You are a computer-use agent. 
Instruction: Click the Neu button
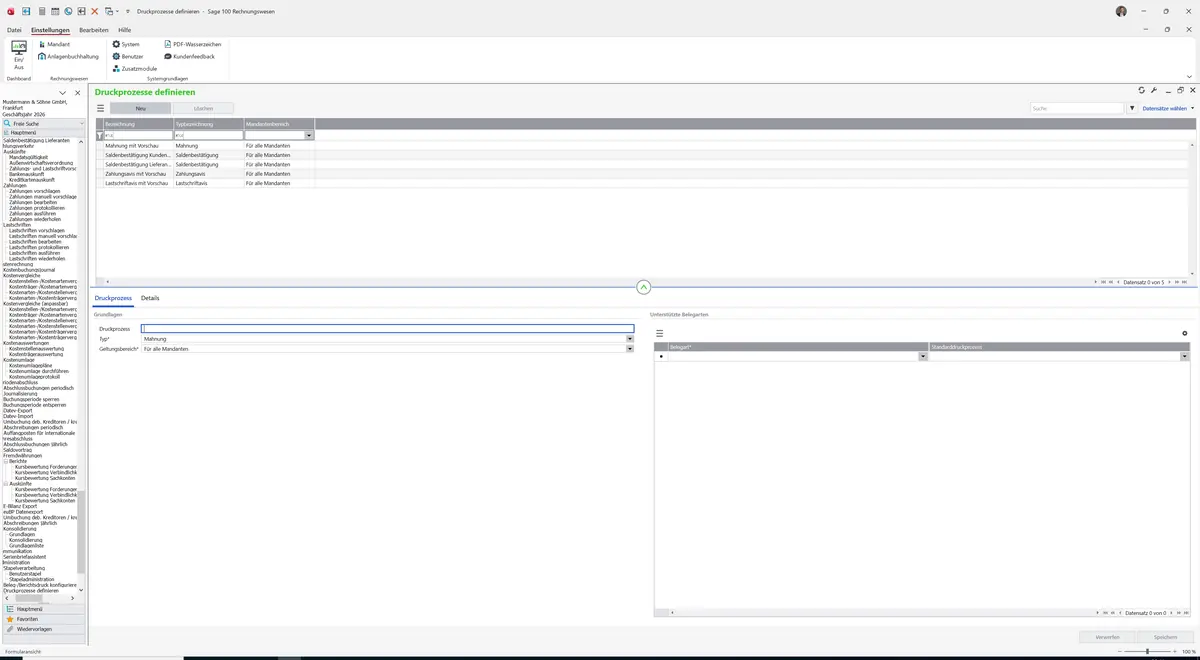click(140, 108)
